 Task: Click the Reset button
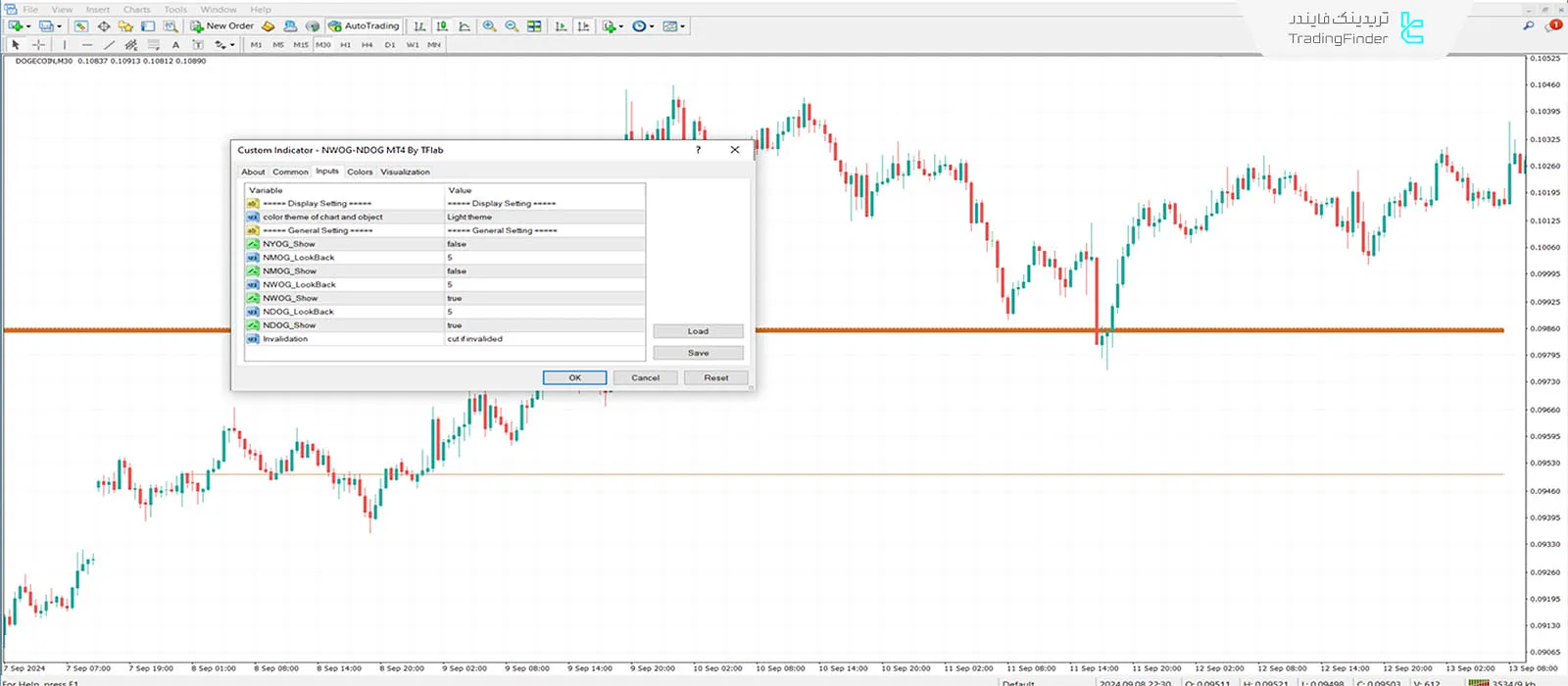pos(715,377)
